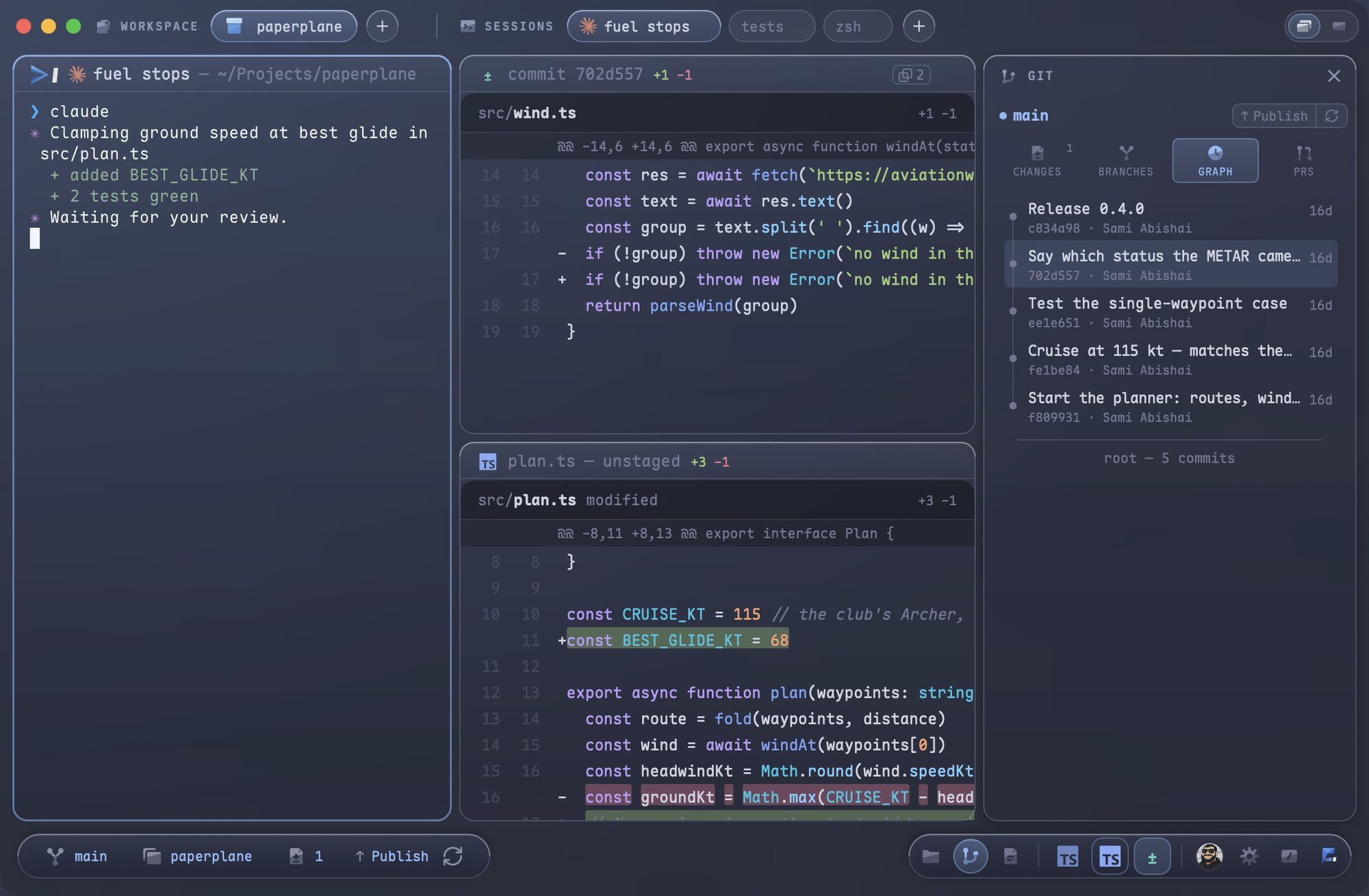The width and height of the screenshot is (1369, 896).
Task: Open the PRs tab in the Git panel
Action: click(1303, 161)
